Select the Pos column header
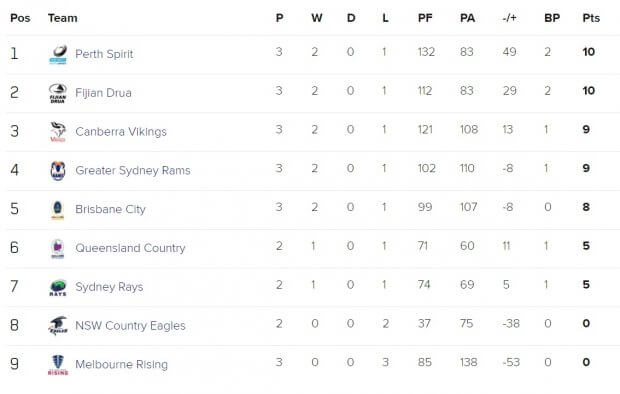 click(20, 18)
